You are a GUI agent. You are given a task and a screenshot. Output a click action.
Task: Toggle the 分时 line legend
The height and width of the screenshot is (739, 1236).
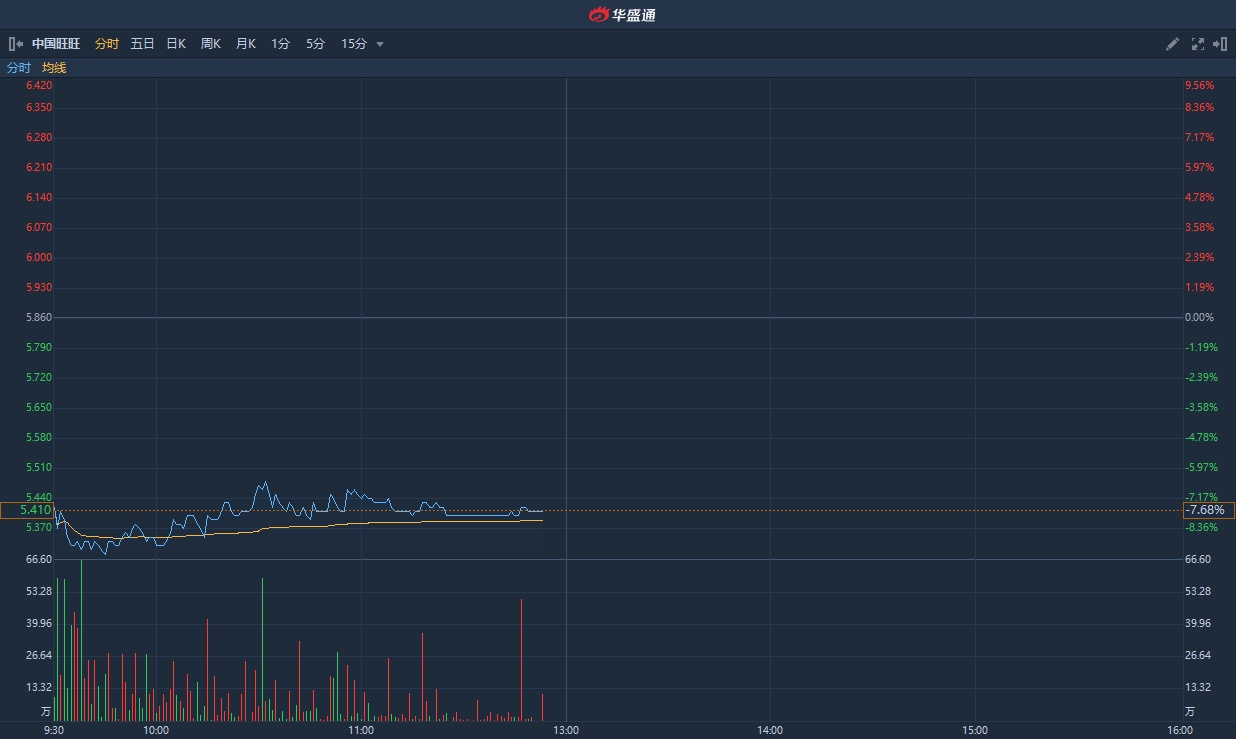coord(19,68)
